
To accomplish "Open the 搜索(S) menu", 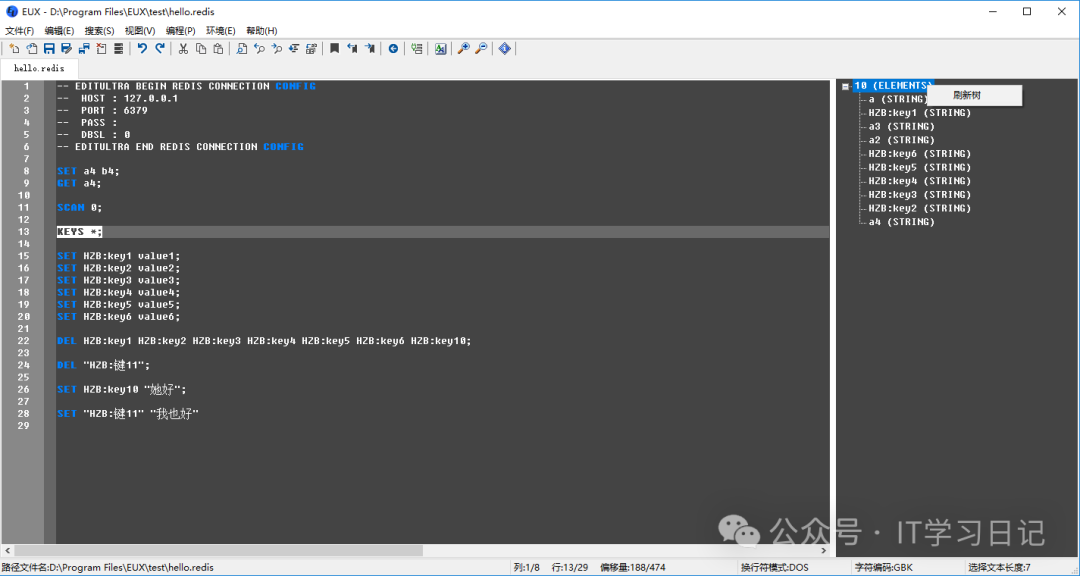I will click(x=99, y=31).
